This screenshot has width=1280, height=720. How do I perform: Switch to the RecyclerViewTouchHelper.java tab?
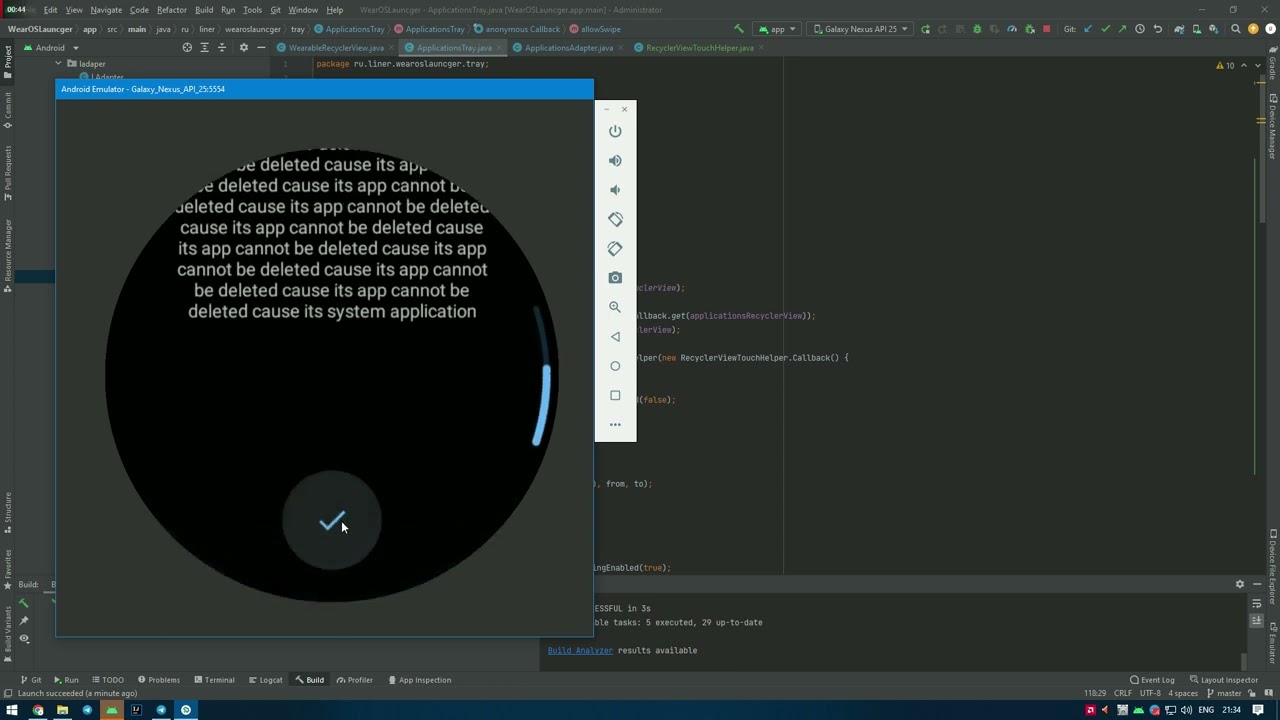699,47
